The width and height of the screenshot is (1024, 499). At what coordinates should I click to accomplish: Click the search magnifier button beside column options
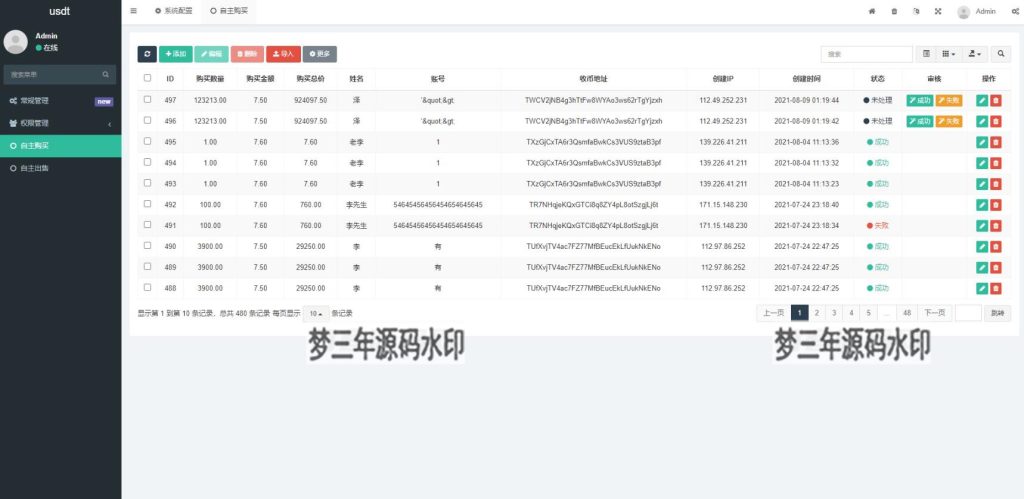[x=1000, y=54]
